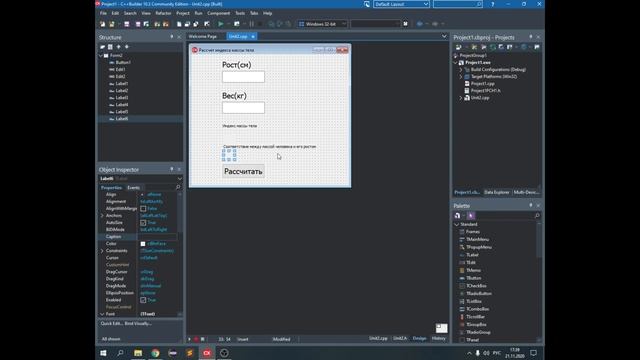Pin the Structure panel
Image resolution: width=640 pixels, height=360 pixels.
[x=172, y=37]
